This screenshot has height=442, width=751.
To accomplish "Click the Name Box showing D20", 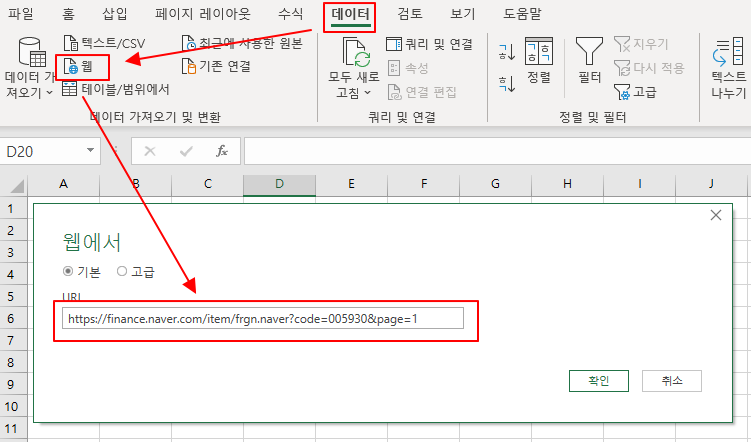I will coord(42,151).
